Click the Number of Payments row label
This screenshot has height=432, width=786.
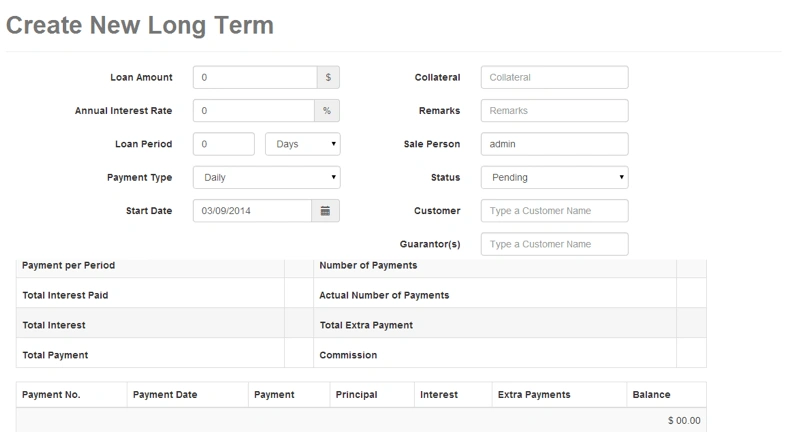coord(368,266)
